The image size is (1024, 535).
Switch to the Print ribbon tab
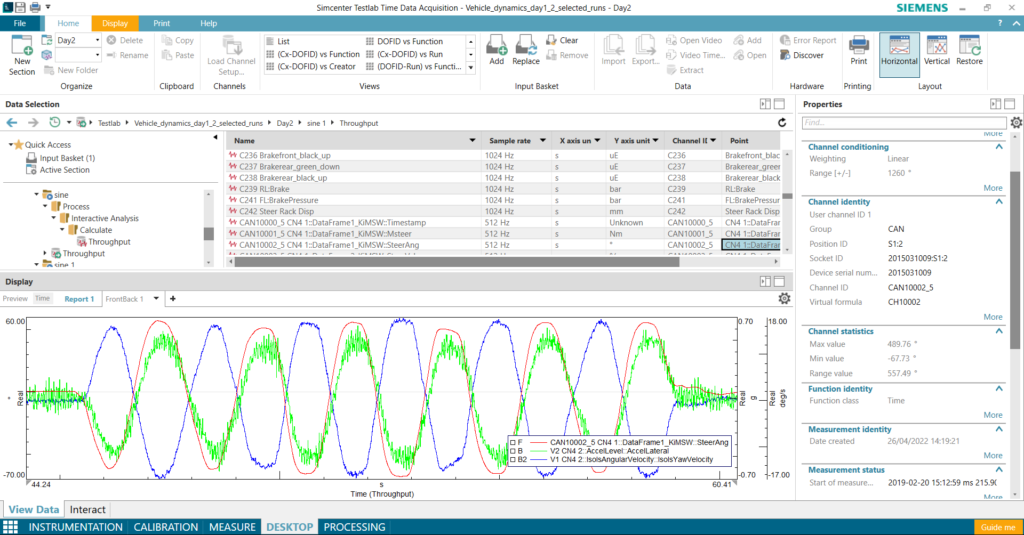click(161, 24)
